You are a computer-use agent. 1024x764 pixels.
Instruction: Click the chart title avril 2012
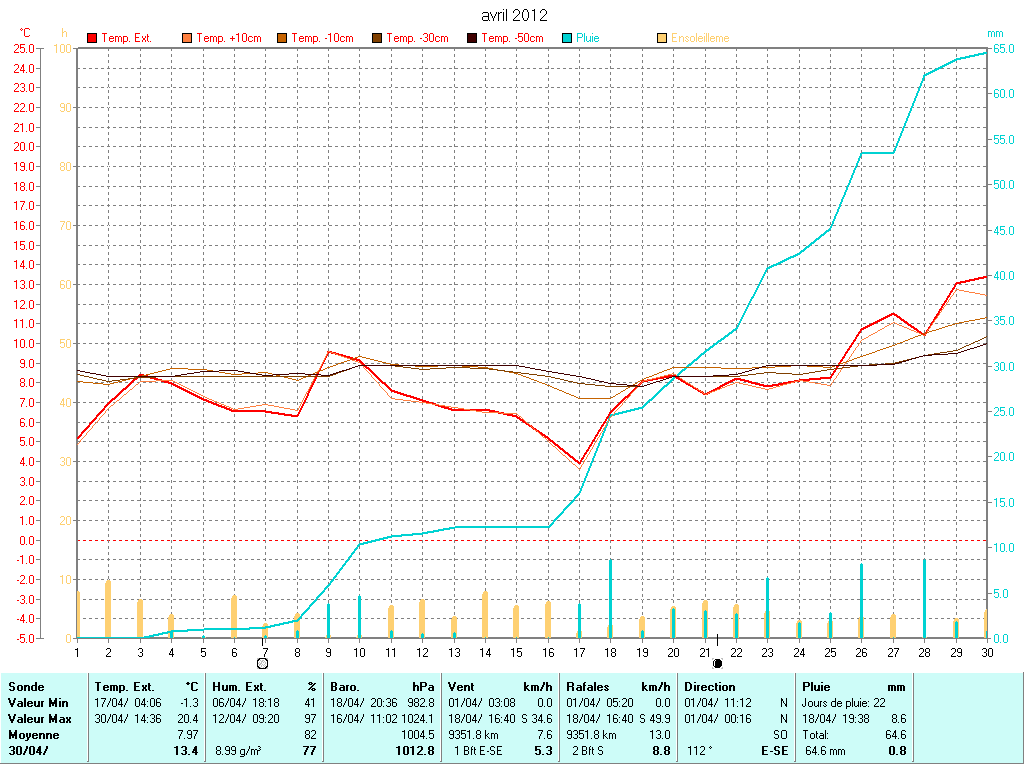(513, 15)
